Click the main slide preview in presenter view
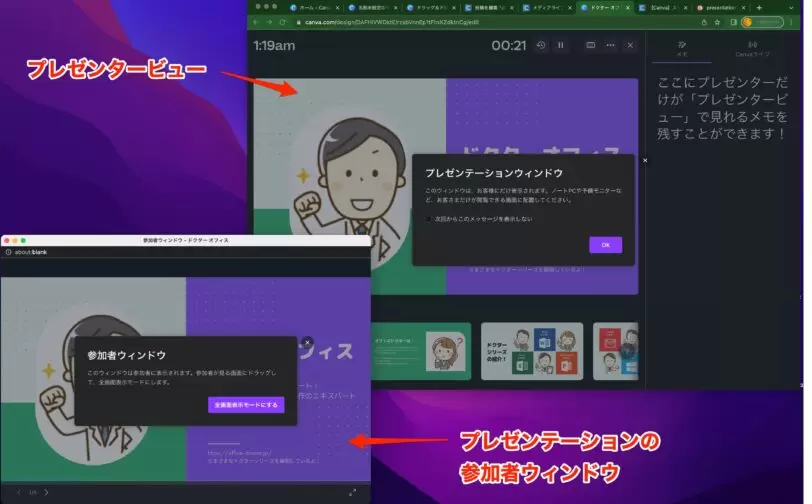Viewport: 812px width, 504px height. coord(446,186)
